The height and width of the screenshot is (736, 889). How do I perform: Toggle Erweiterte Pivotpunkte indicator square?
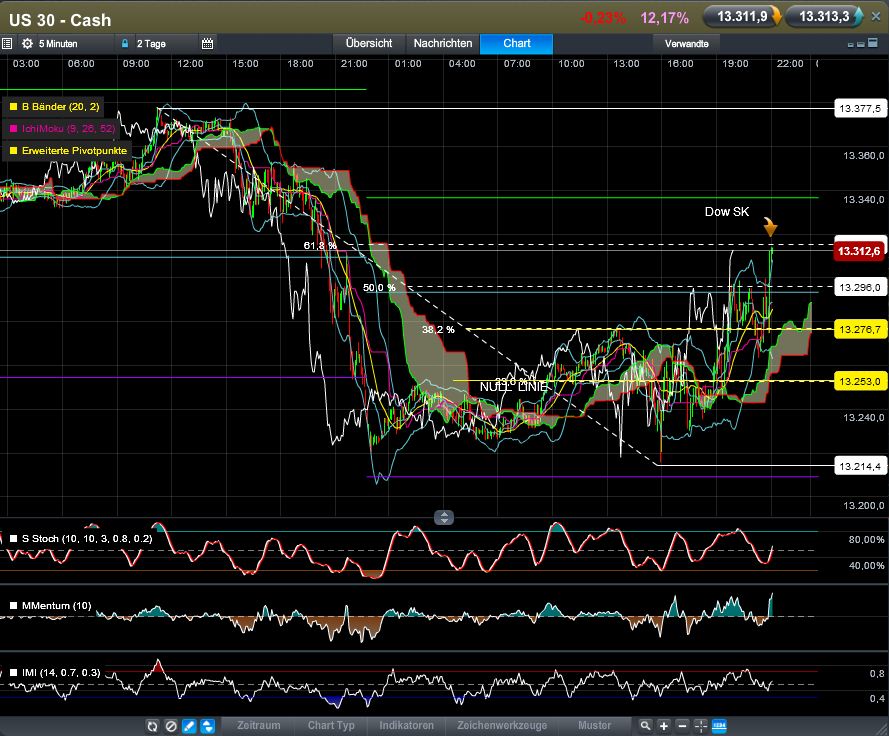tap(14, 151)
